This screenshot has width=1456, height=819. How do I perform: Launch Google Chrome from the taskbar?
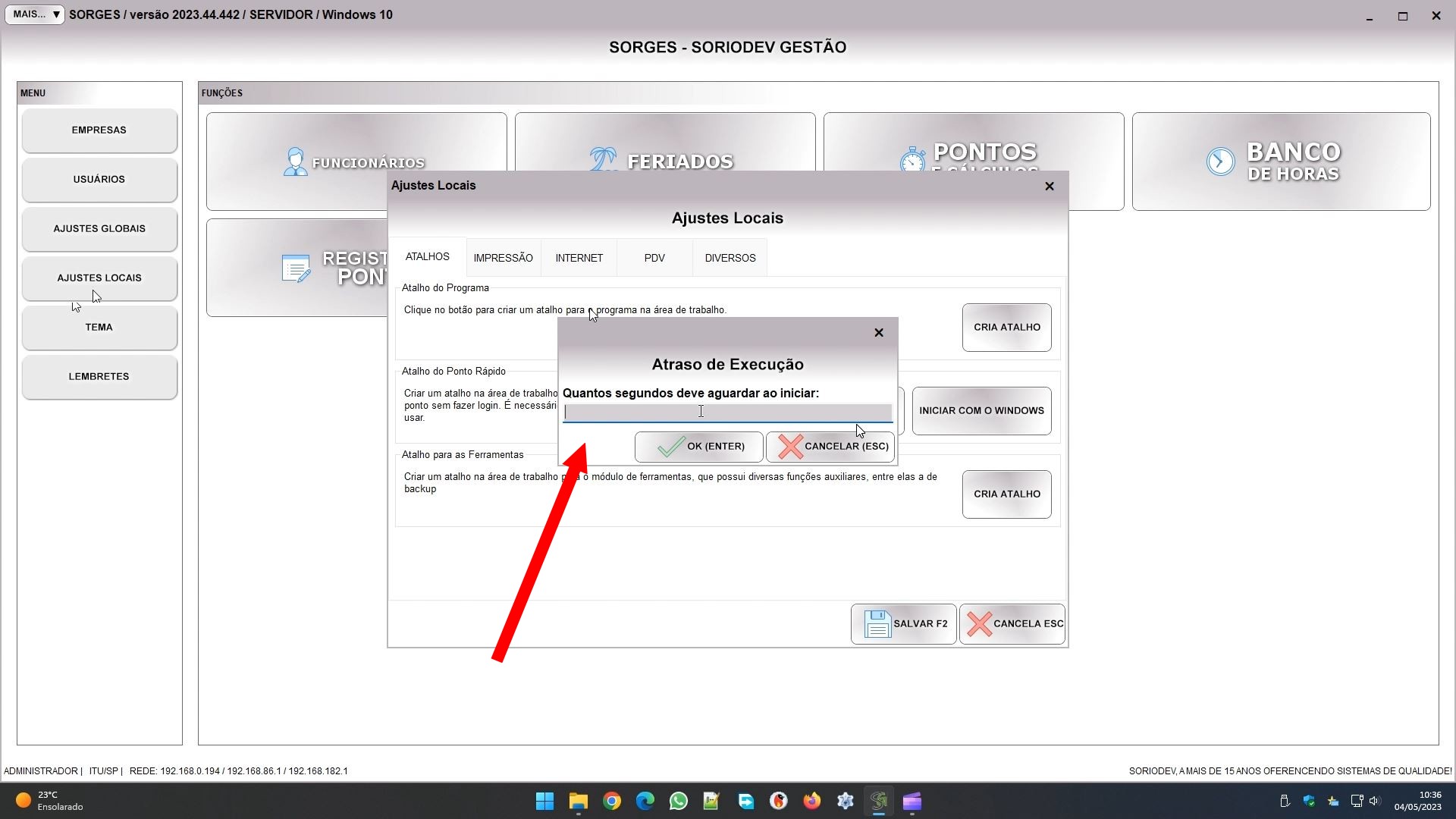click(611, 802)
